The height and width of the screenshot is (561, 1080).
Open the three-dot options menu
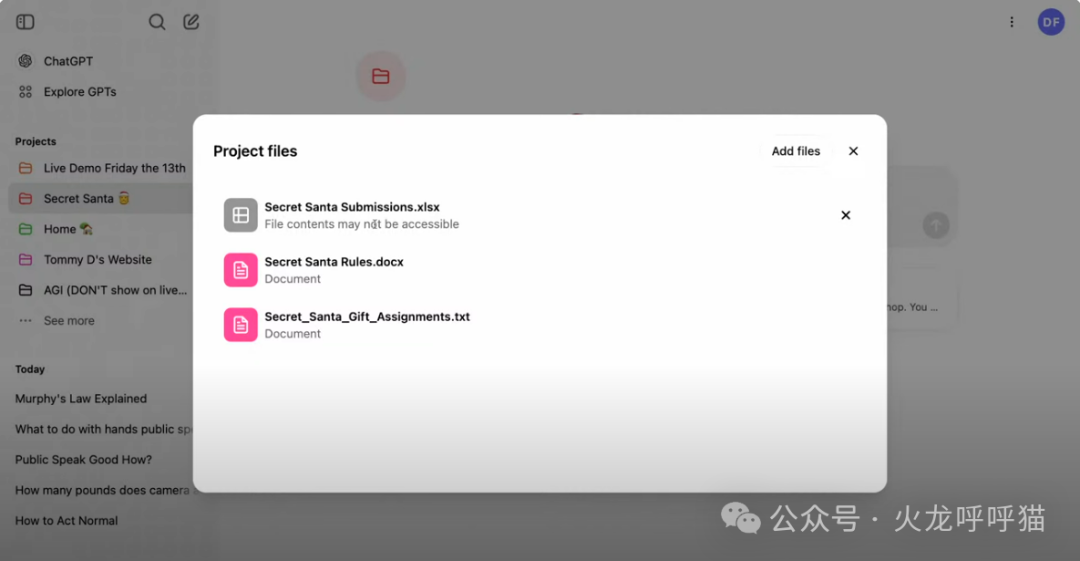pyautogui.click(x=1012, y=22)
